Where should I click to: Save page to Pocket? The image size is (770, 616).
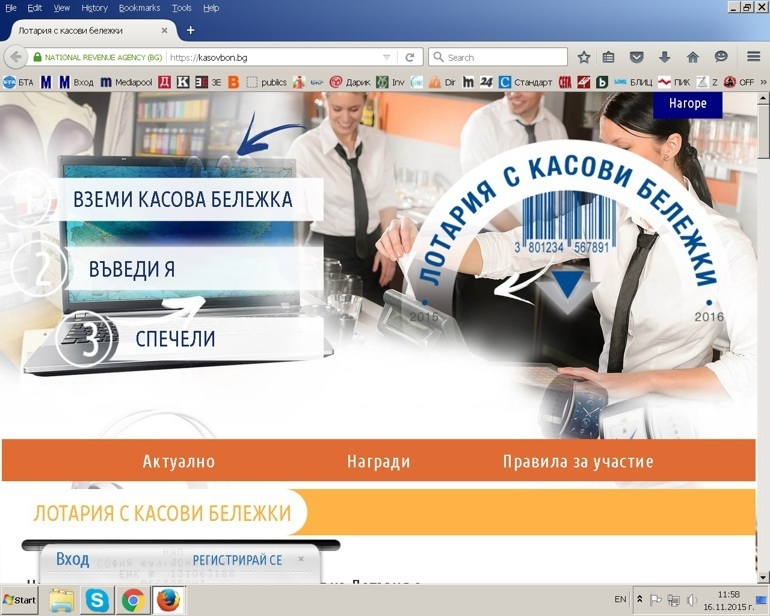click(636, 57)
